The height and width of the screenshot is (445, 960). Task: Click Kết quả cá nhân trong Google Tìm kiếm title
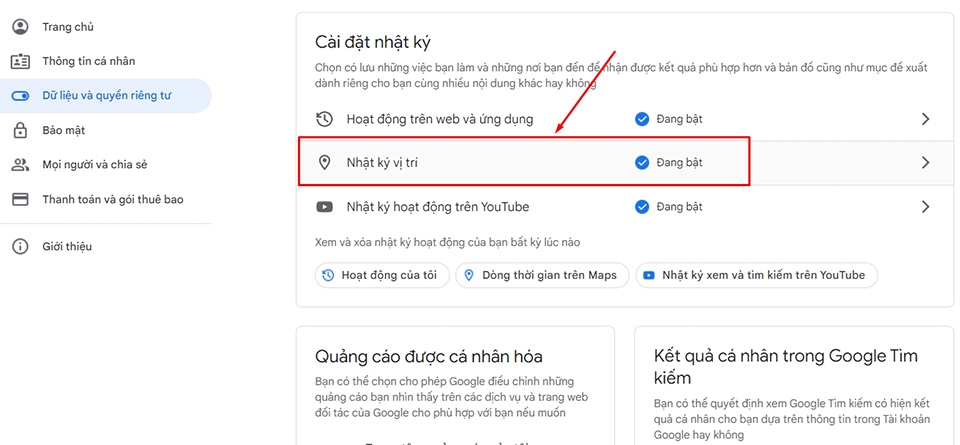pos(786,367)
